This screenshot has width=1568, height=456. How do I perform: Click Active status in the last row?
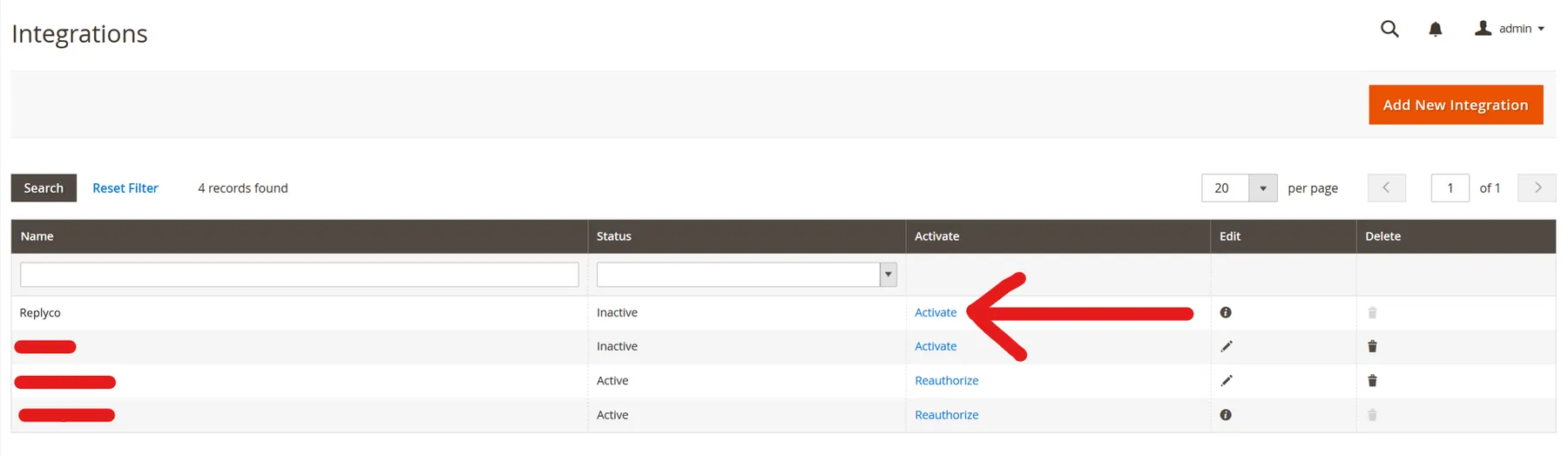(x=612, y=415)
